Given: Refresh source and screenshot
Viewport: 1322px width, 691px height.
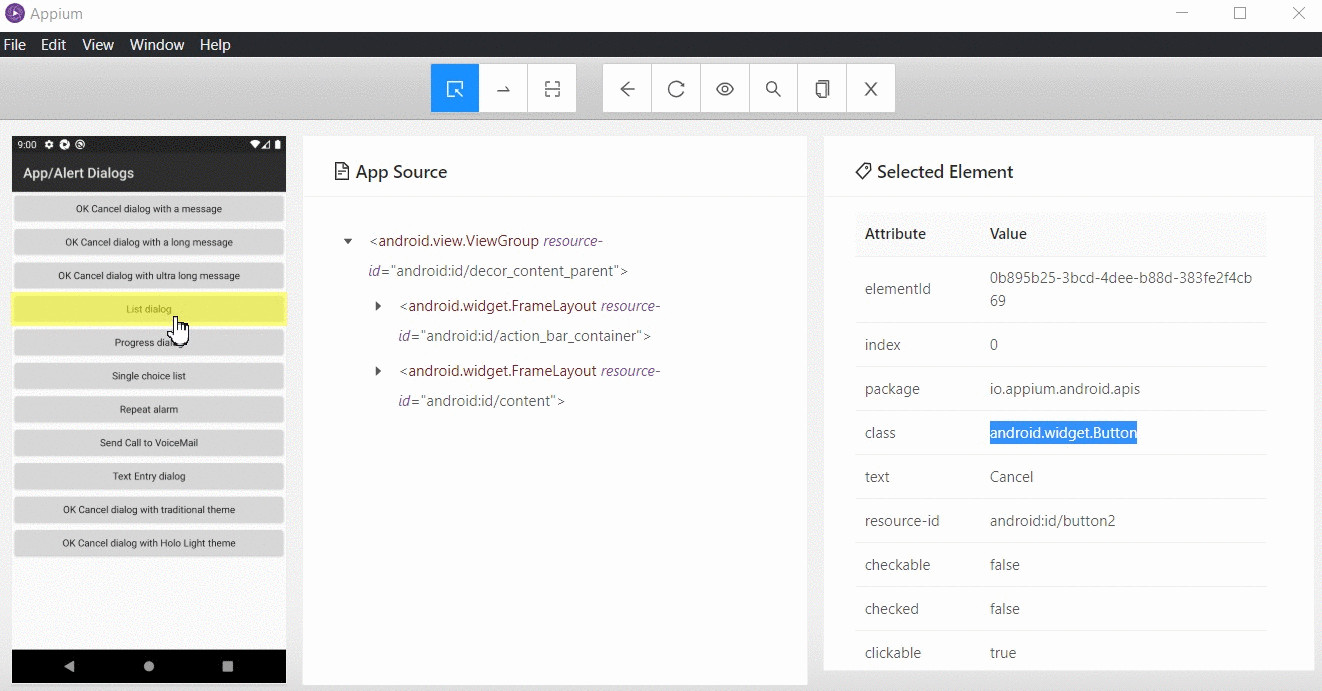Looking at the screenshot, I should pos(676,88).
